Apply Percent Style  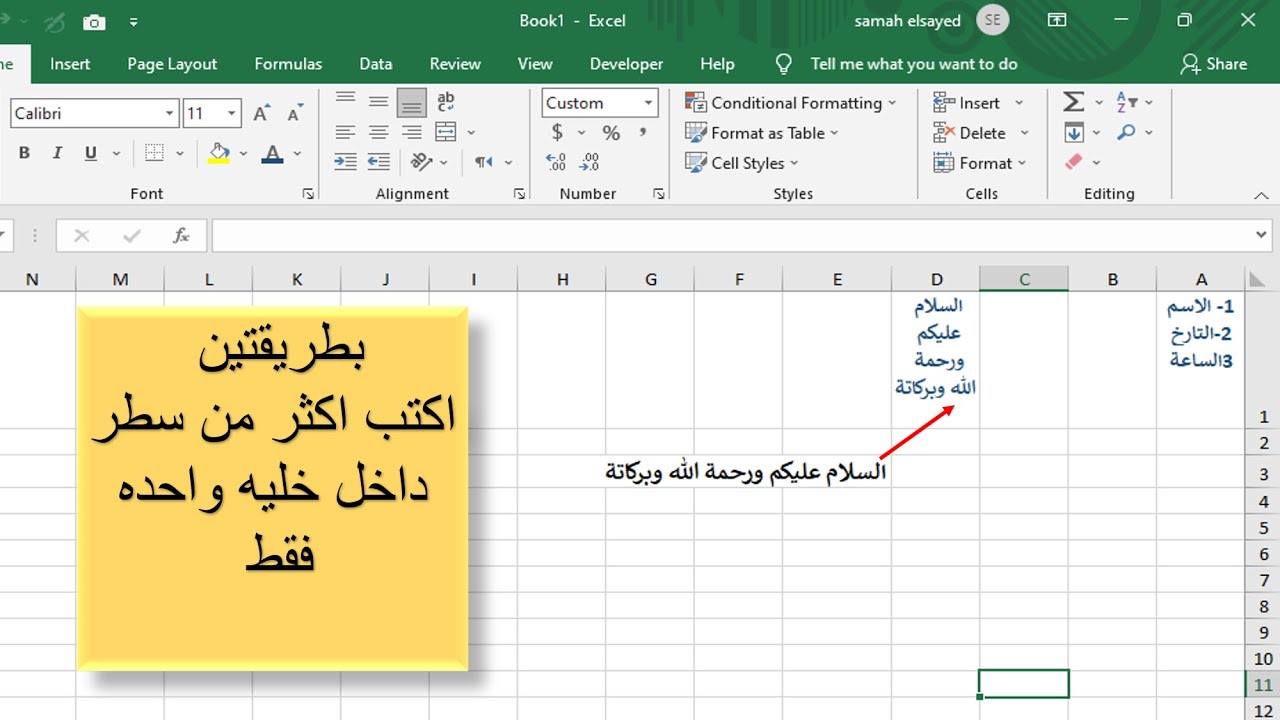point(611,133)
